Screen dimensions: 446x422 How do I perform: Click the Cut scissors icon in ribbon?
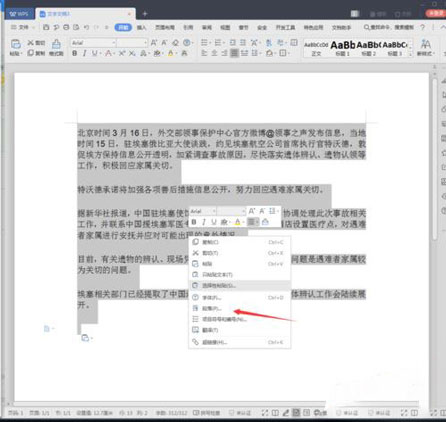36,43
